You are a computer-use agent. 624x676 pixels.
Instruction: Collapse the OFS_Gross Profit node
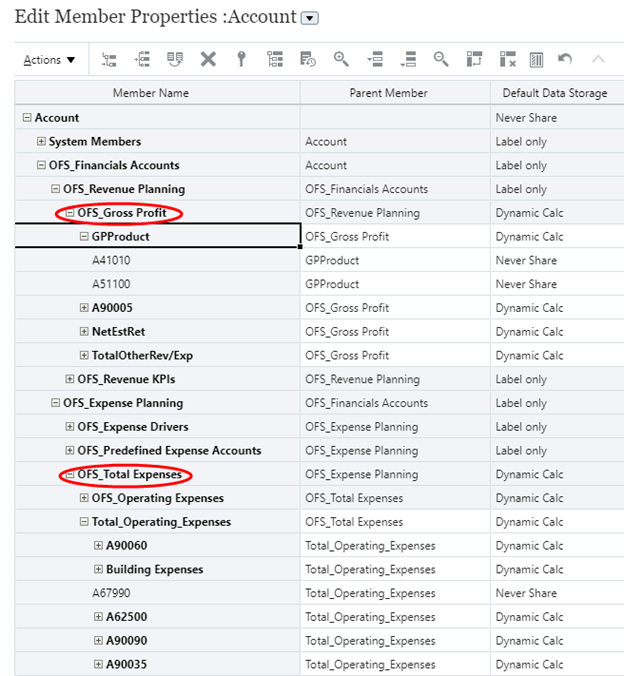[70, 213]
